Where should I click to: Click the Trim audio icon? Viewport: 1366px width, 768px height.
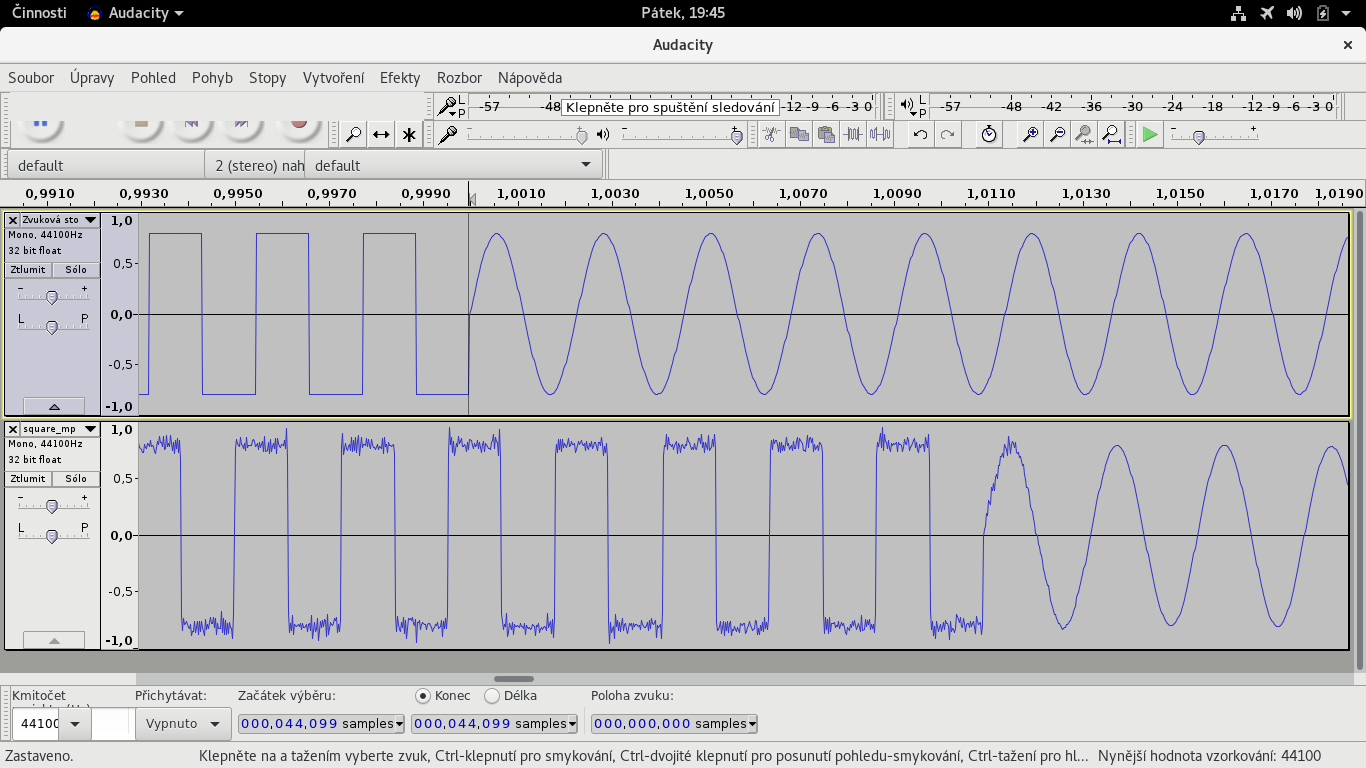(x=852, y=134)
